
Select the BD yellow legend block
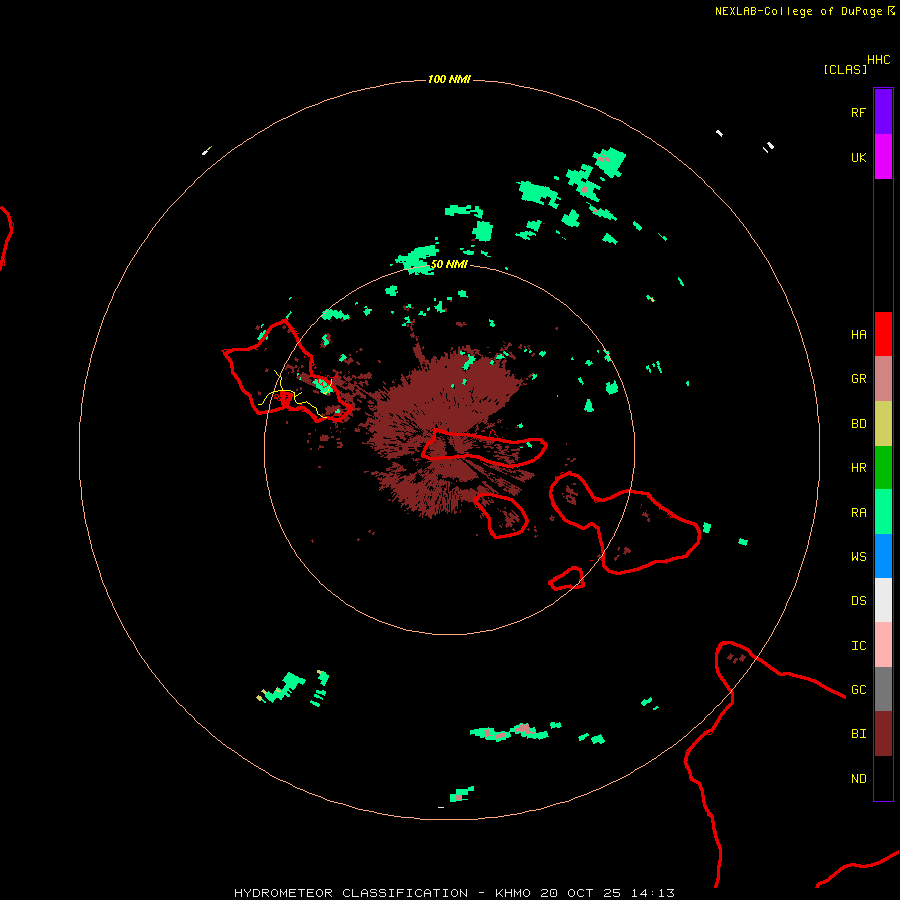(x=883, y=424)
